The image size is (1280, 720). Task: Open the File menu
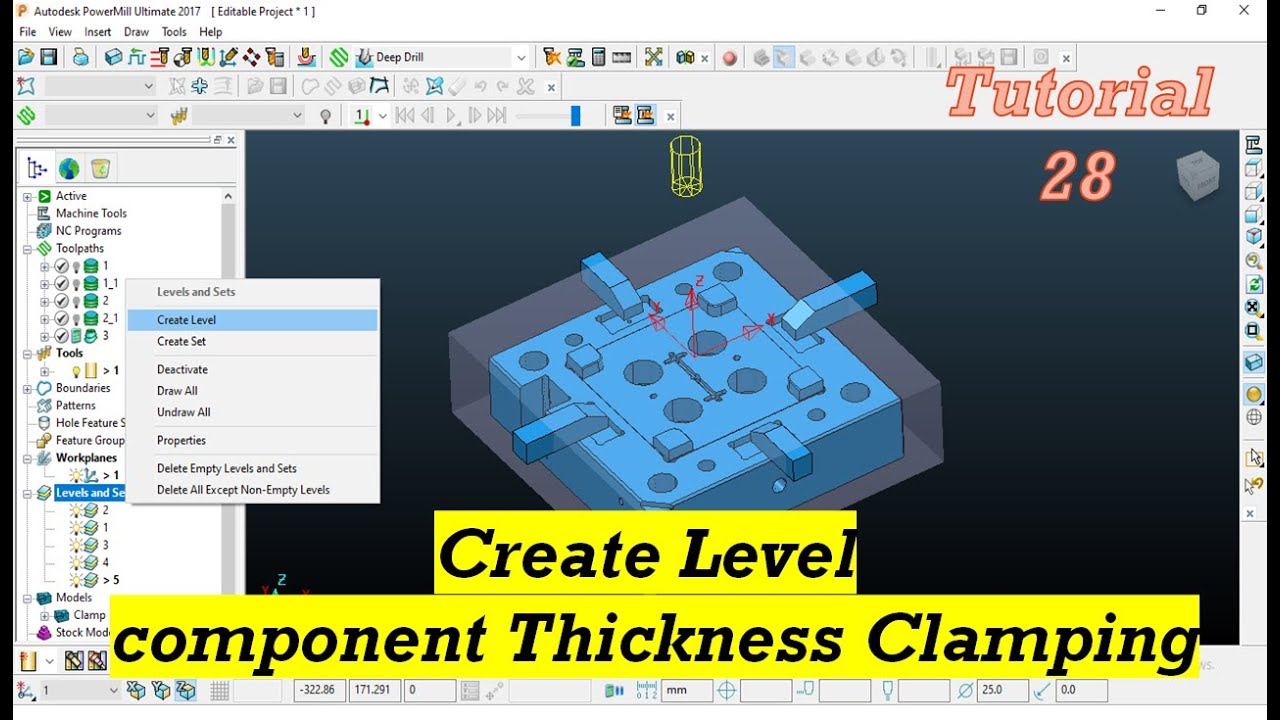27,32
